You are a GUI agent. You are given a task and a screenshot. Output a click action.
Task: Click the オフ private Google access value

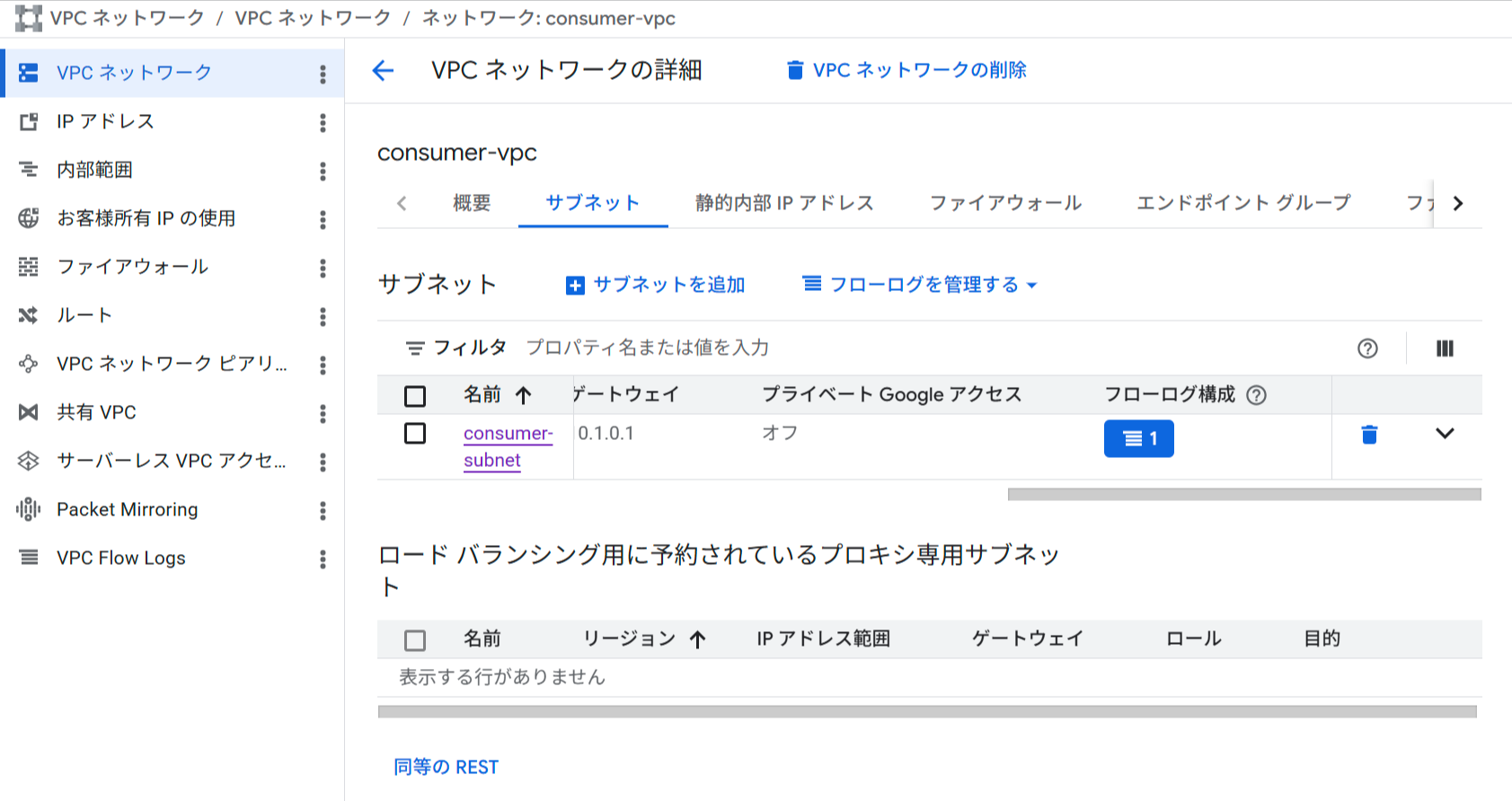click(x=780, y=433)
